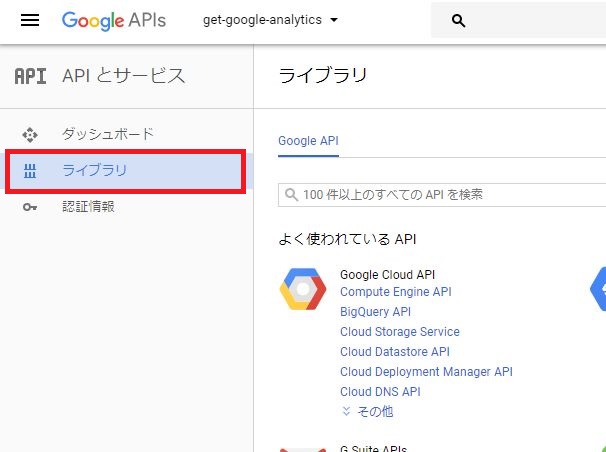Click the 認証情報 key icon
This screenshot has width=606, height=452.
pos(30,207)
